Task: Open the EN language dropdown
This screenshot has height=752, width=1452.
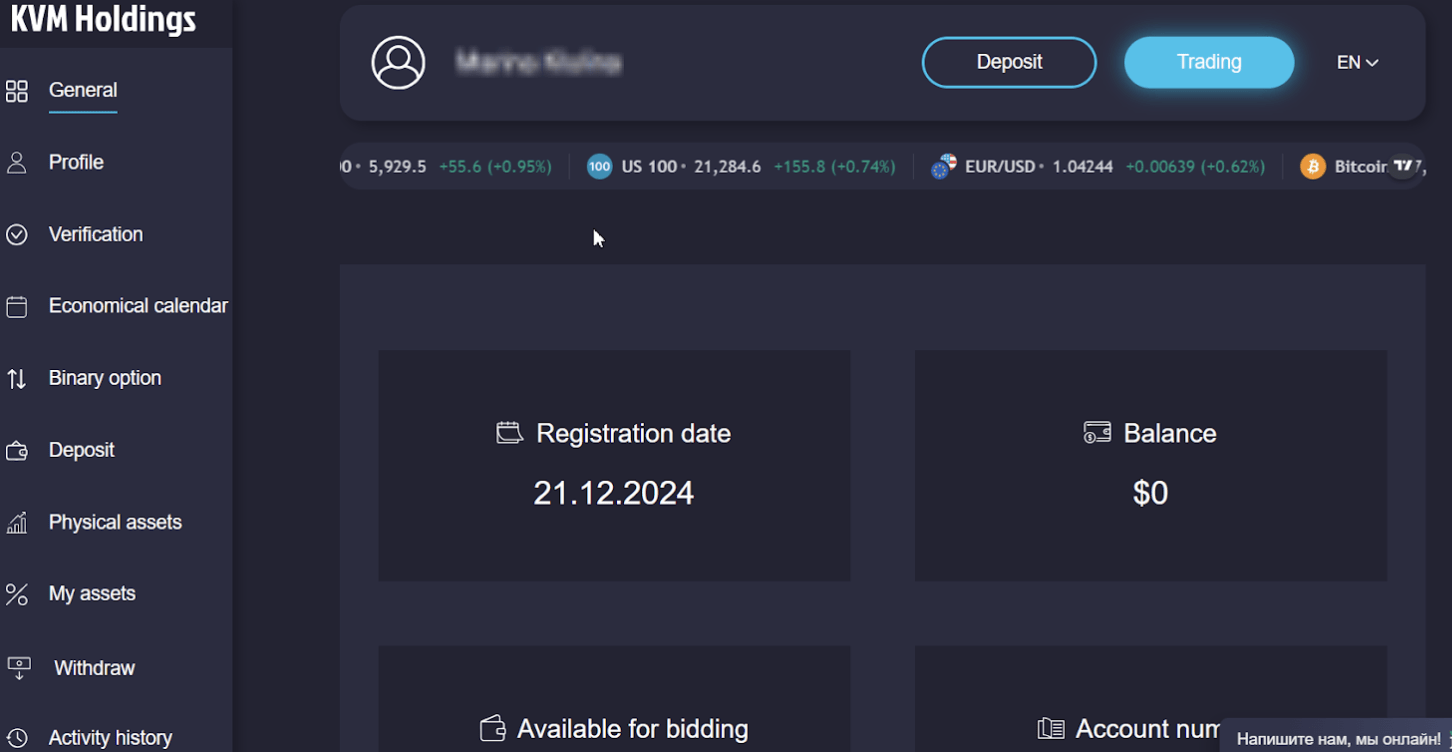Action: (x=1357, y=63)
